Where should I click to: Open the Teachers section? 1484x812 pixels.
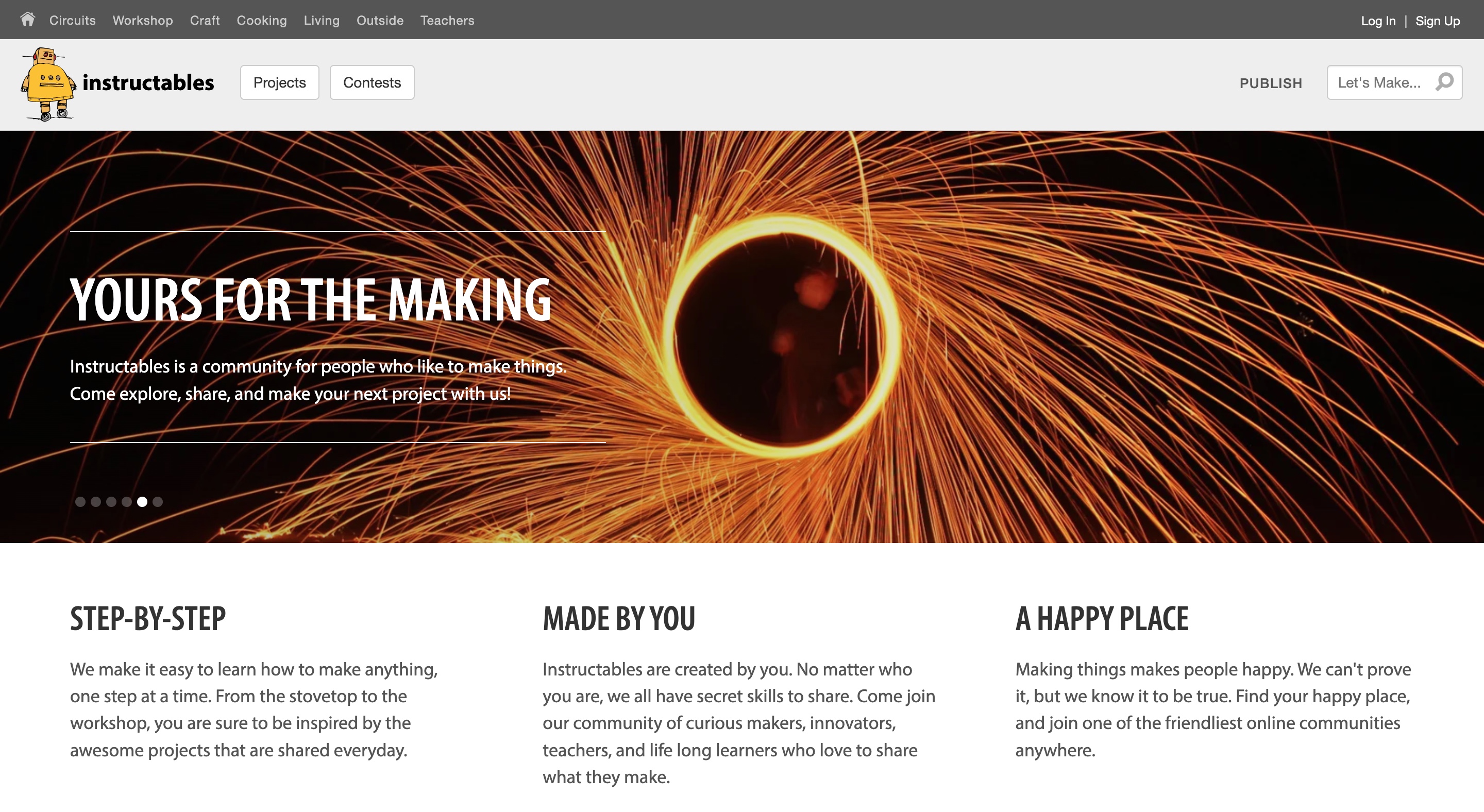pos(447,20)
